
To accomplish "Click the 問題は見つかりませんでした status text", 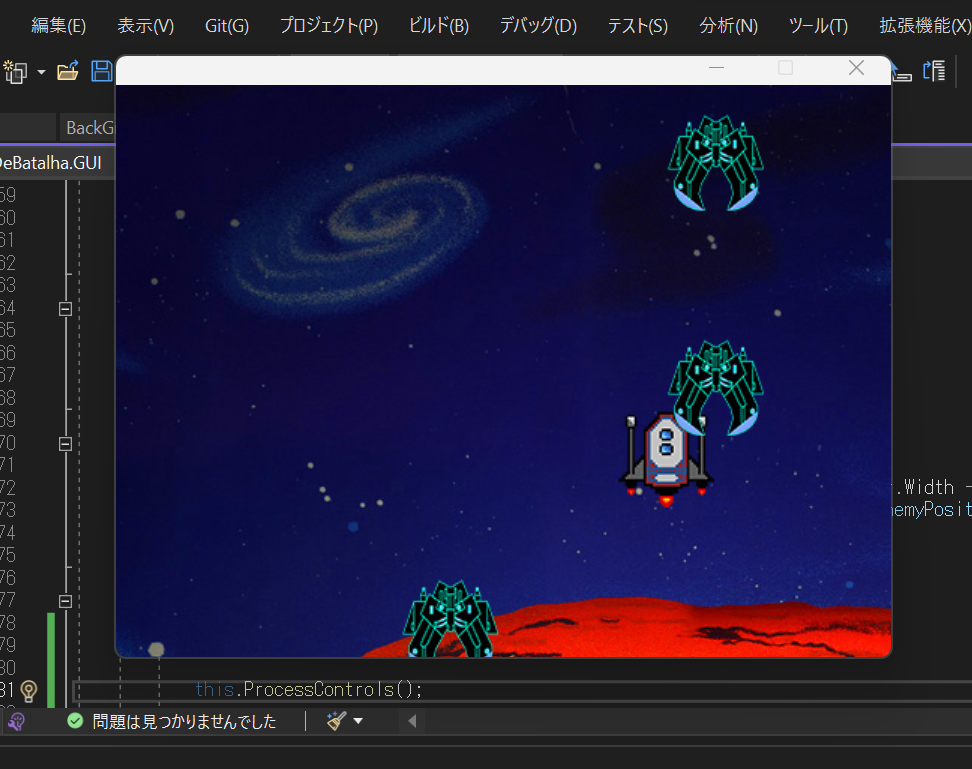I will coord(184,721).
